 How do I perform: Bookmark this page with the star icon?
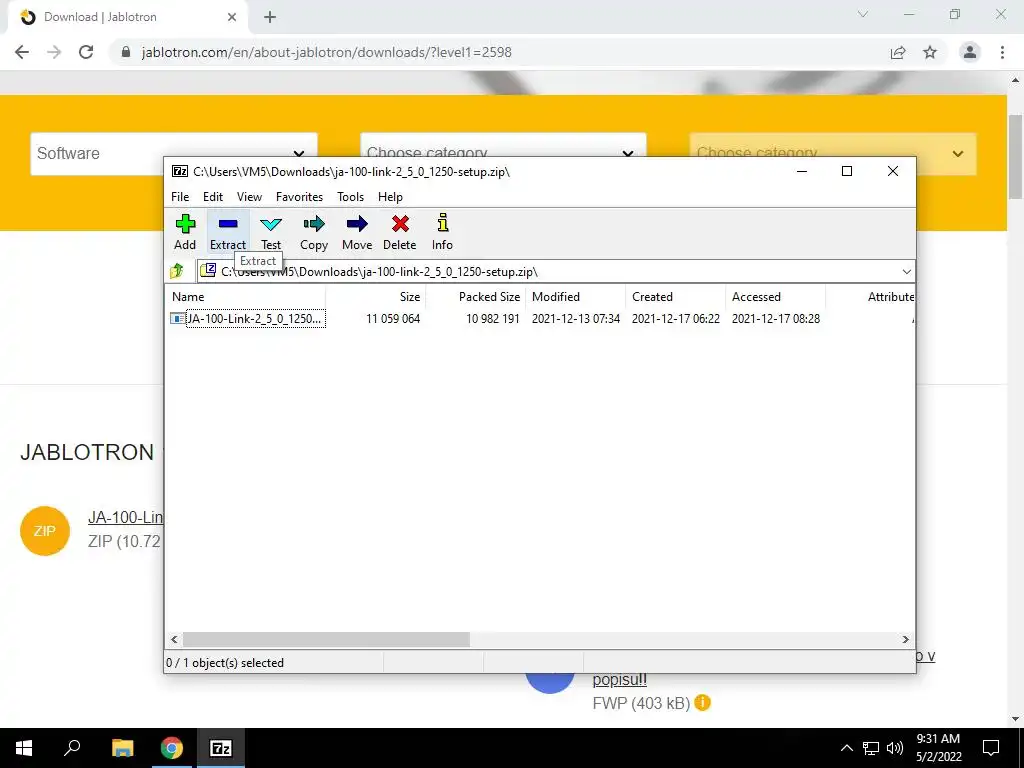click(930, 52)
